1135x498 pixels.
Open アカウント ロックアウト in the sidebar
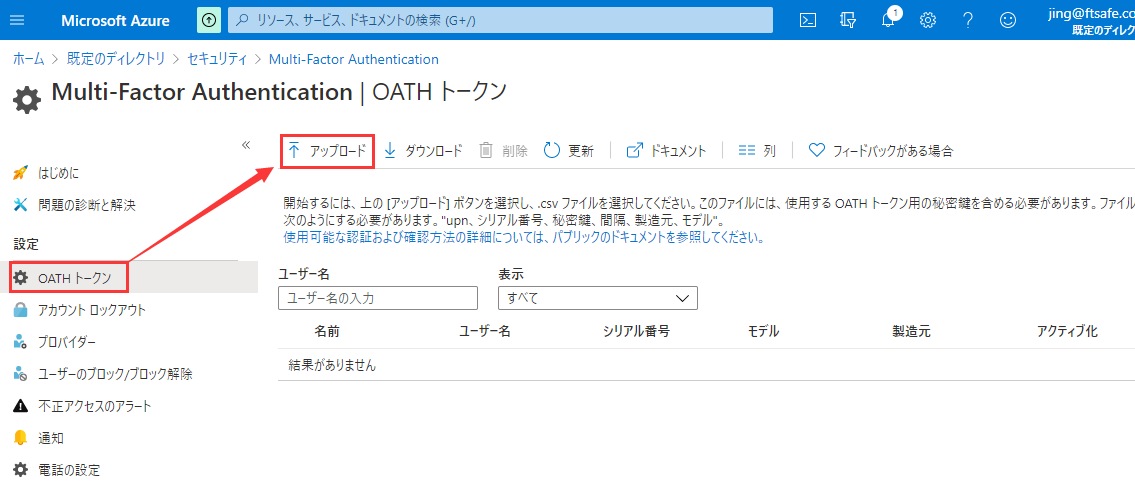click(91, 310)
